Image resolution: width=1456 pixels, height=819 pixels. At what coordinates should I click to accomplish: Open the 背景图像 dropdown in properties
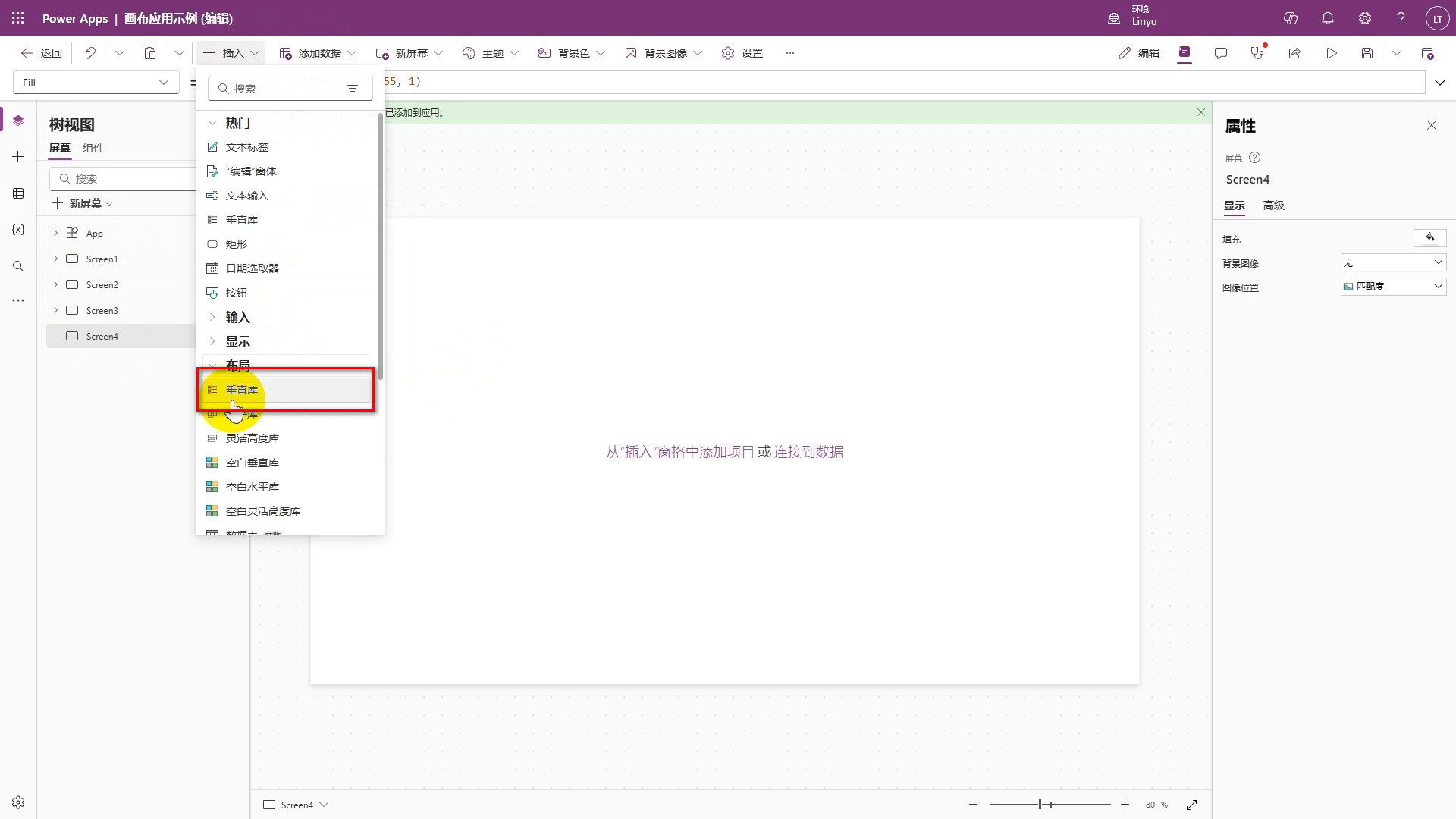(x=1392, y=262)
